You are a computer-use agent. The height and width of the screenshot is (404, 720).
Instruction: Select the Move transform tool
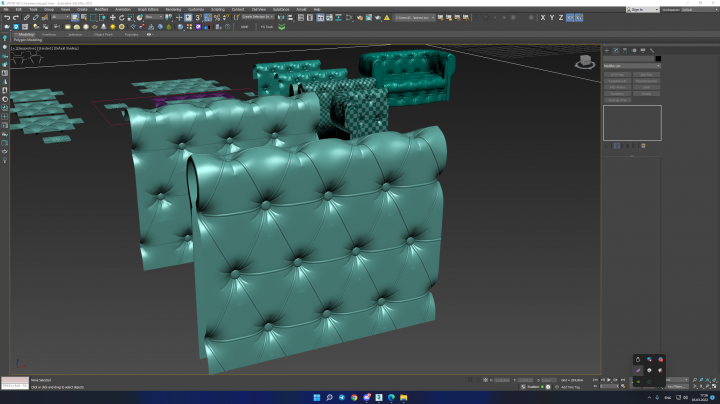coord(112,17)
